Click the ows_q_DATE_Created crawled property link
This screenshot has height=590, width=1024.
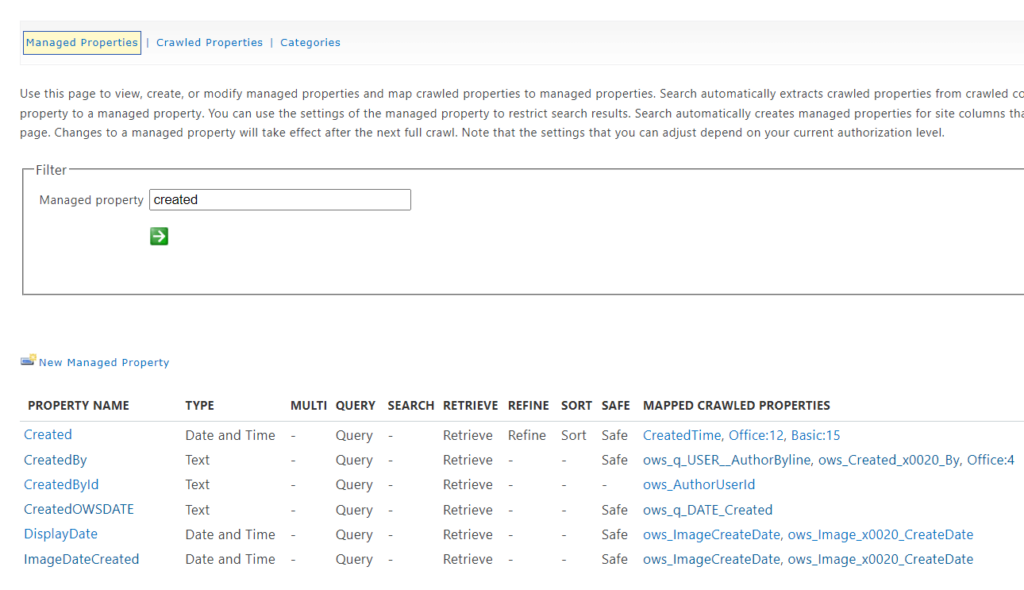coord(707,510)
